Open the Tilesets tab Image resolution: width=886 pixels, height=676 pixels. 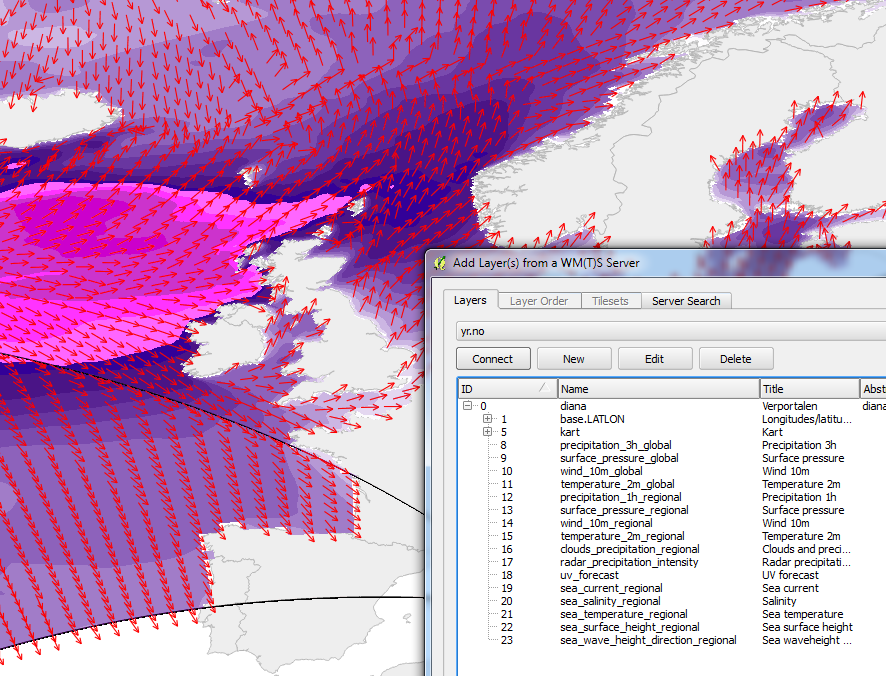(610, 301)
